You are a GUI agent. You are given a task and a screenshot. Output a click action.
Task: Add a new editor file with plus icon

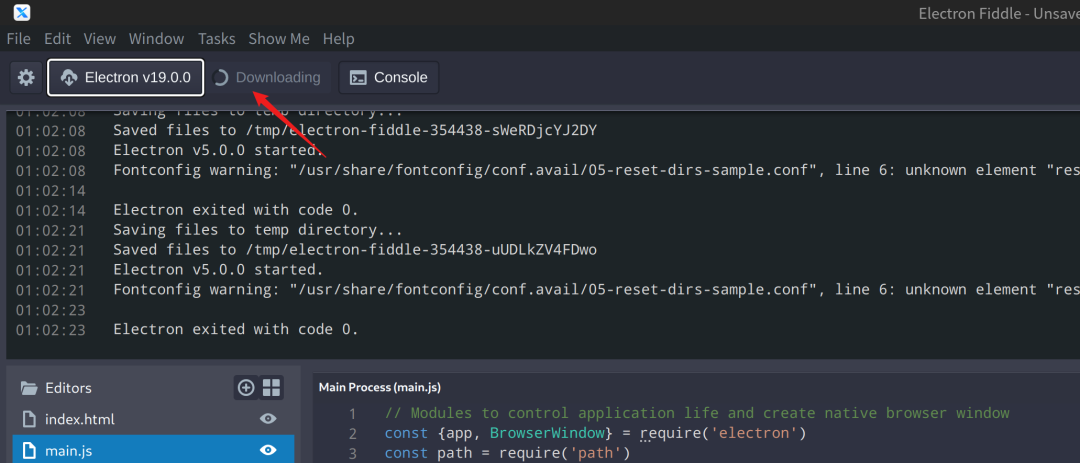(x=246, y=388)
